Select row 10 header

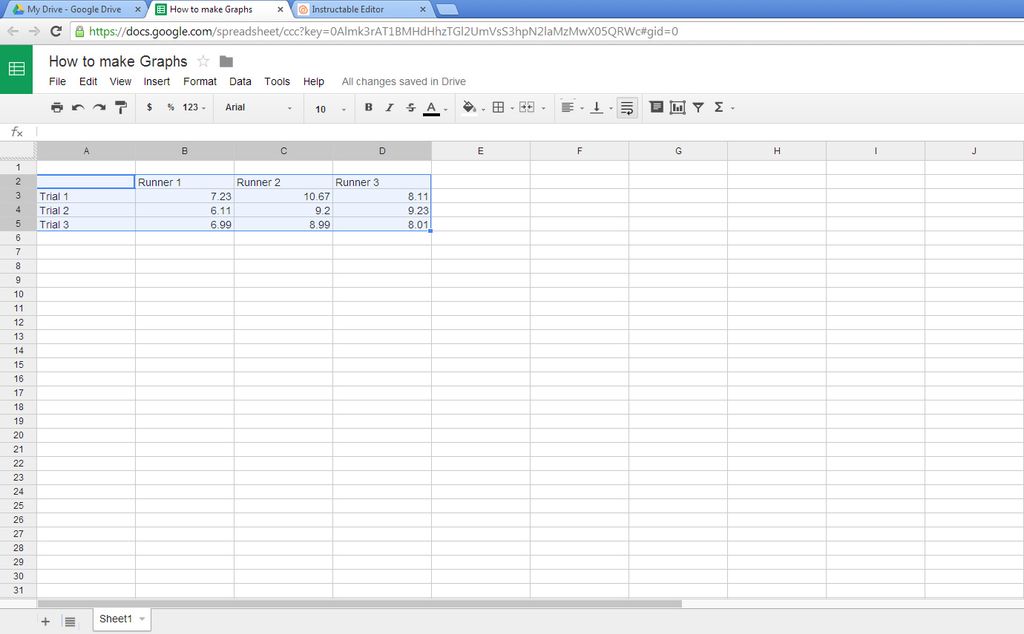[x=18, y=294]
